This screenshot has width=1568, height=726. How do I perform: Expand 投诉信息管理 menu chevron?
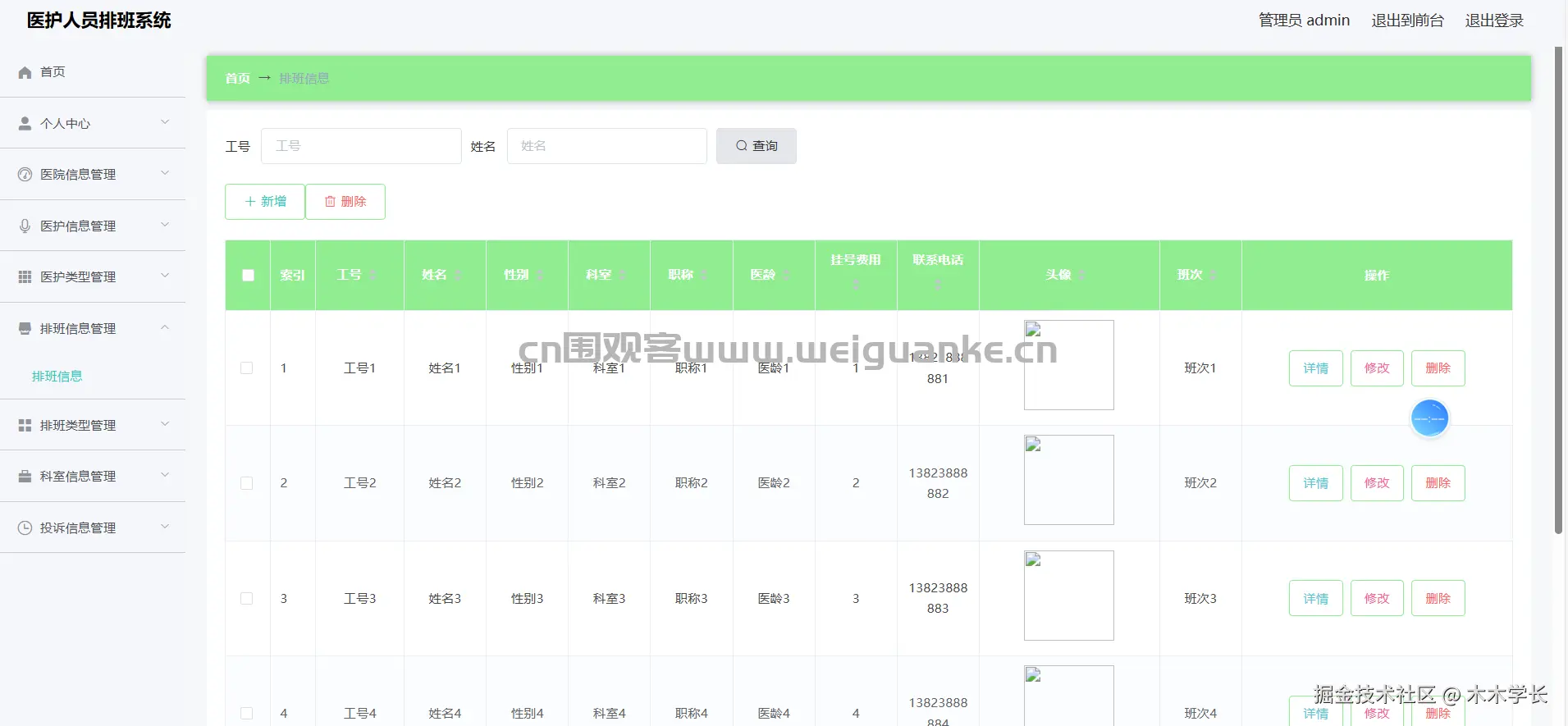pyautogui.click(x=165, y=527)
